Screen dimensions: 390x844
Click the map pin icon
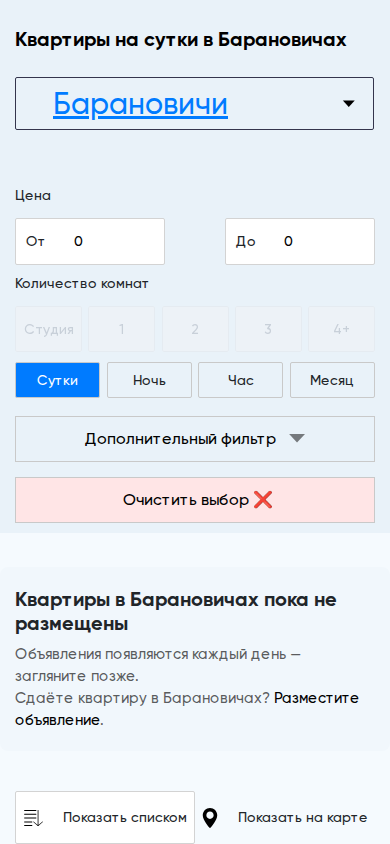point(210,818)
